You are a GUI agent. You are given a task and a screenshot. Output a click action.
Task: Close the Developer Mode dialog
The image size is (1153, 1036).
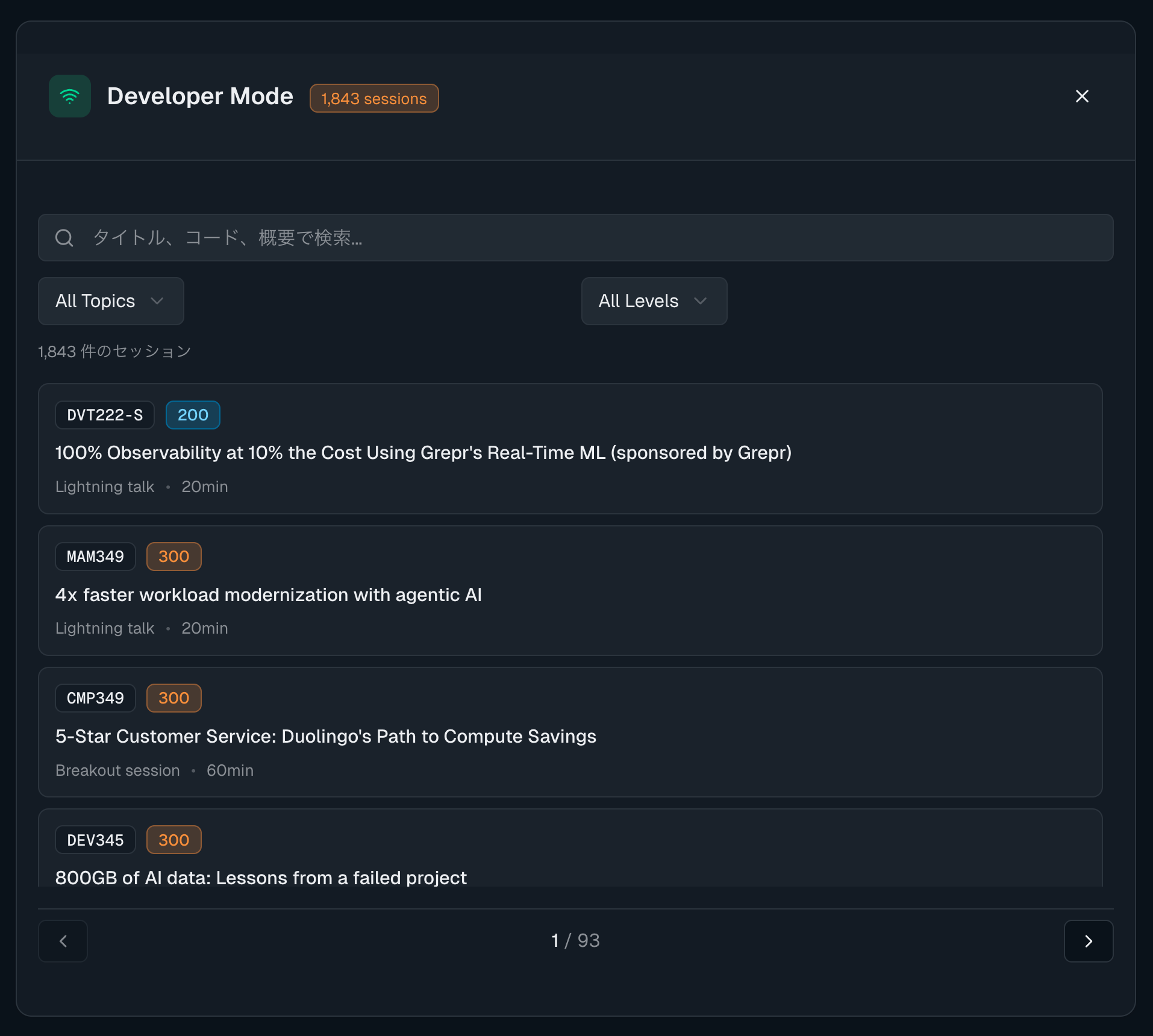click(1081, 96)
